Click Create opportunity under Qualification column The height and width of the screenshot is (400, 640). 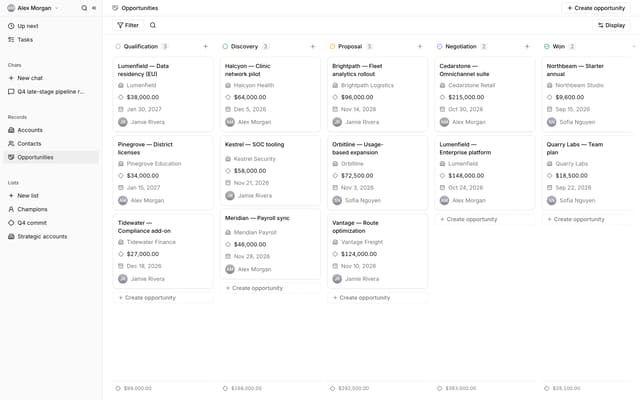tap(163, 298)
